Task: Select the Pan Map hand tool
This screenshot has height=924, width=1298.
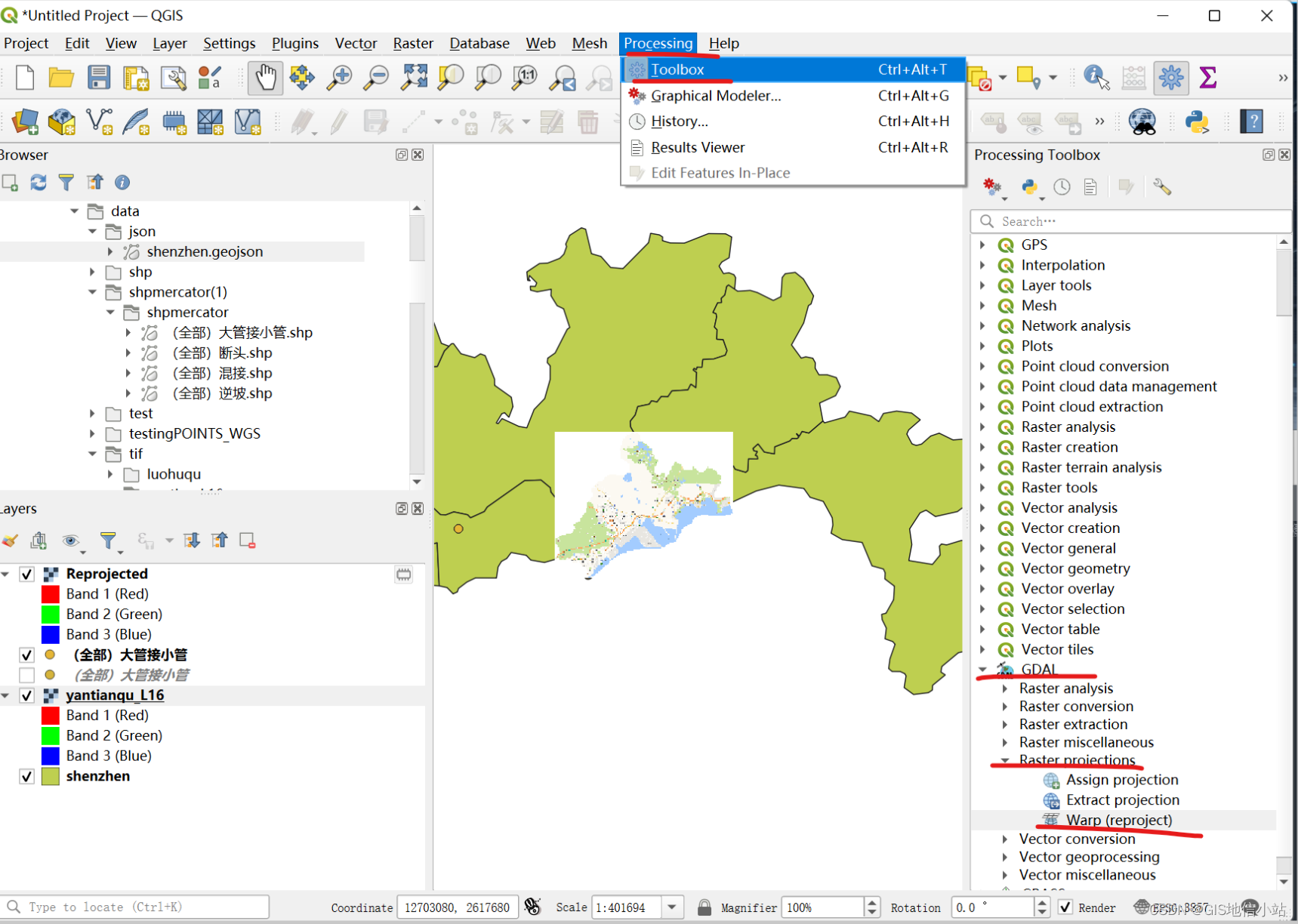Action: (x=266, y=77)
